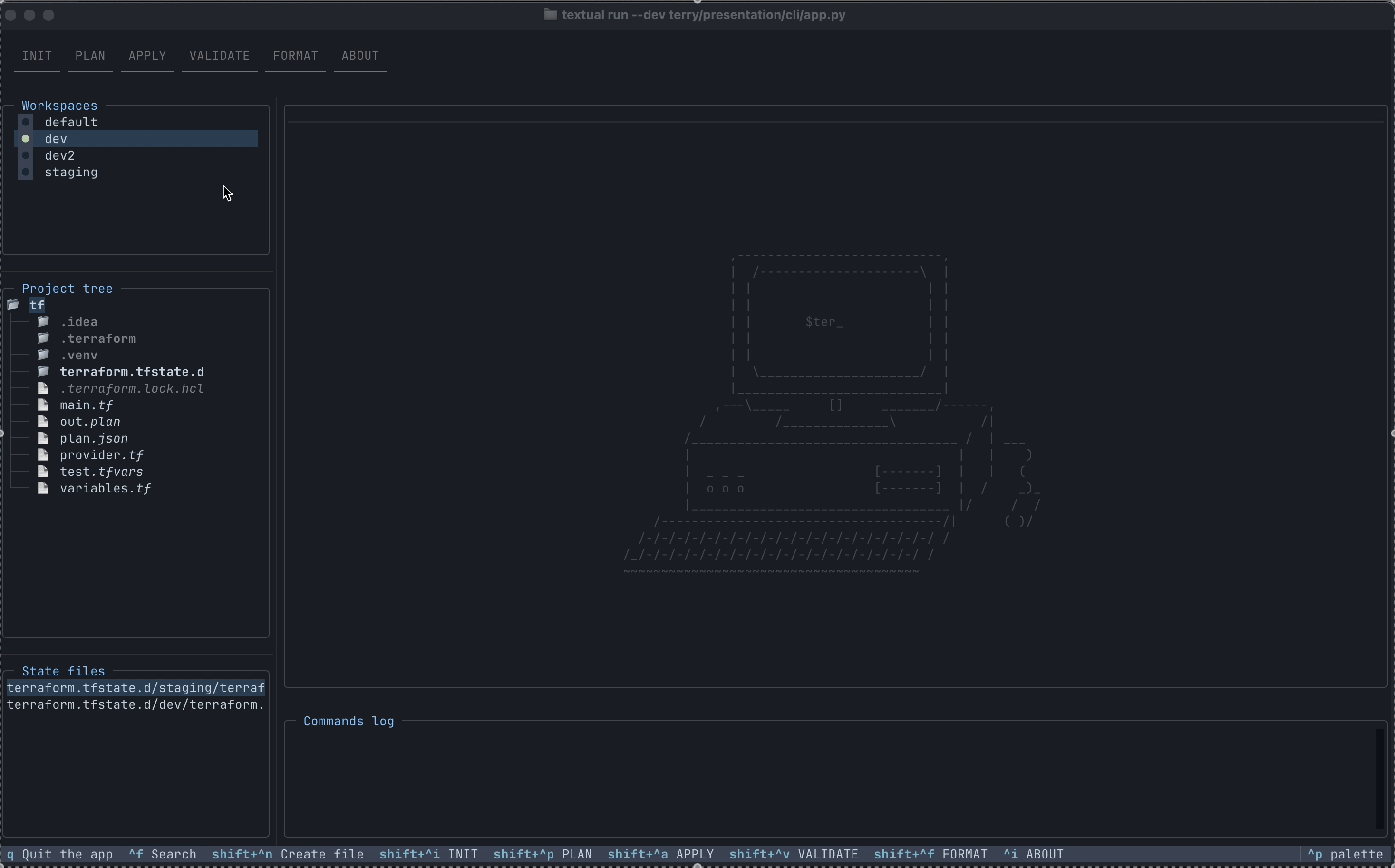Open the INIT tab
Screen dimensions: 1395x868
(x=37, y=56)
